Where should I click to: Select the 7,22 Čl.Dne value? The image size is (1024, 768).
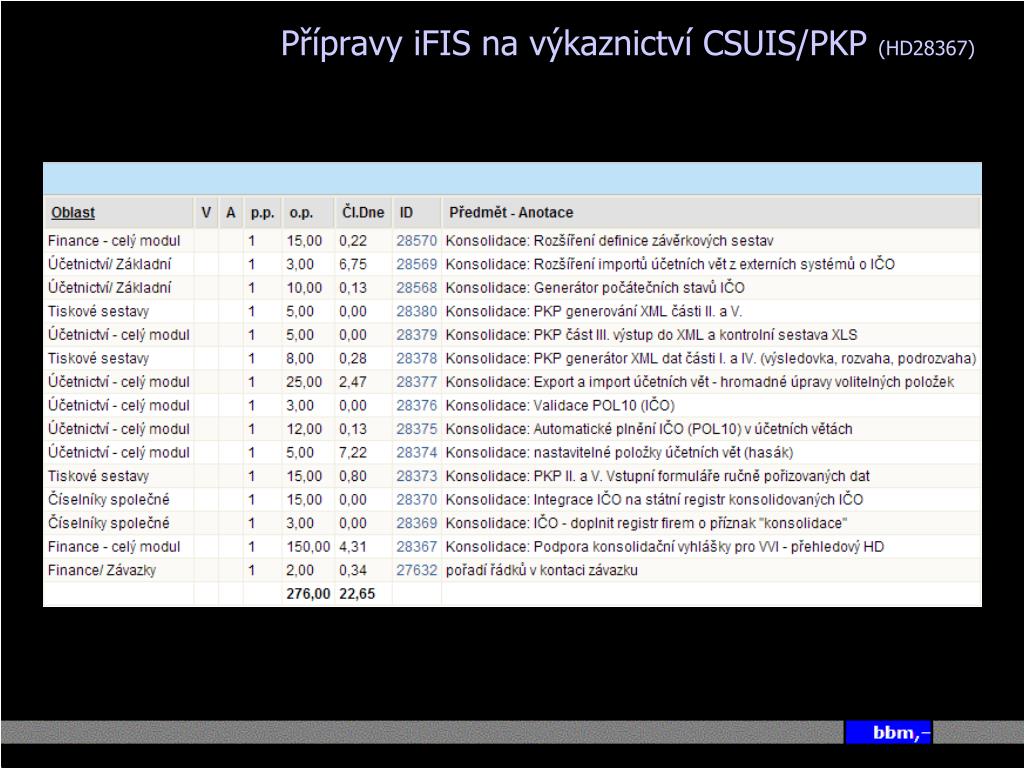pos(353,453)
